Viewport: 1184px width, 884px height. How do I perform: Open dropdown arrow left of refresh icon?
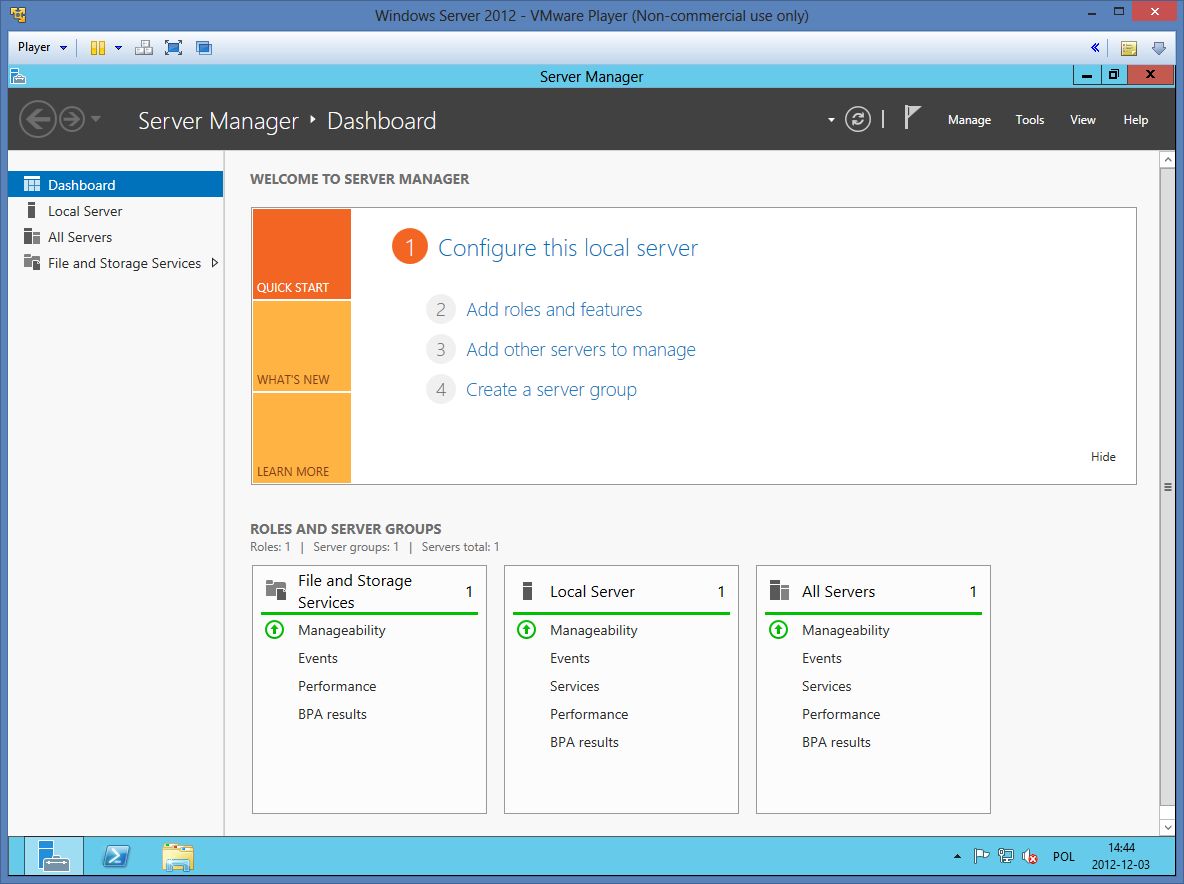831,120
